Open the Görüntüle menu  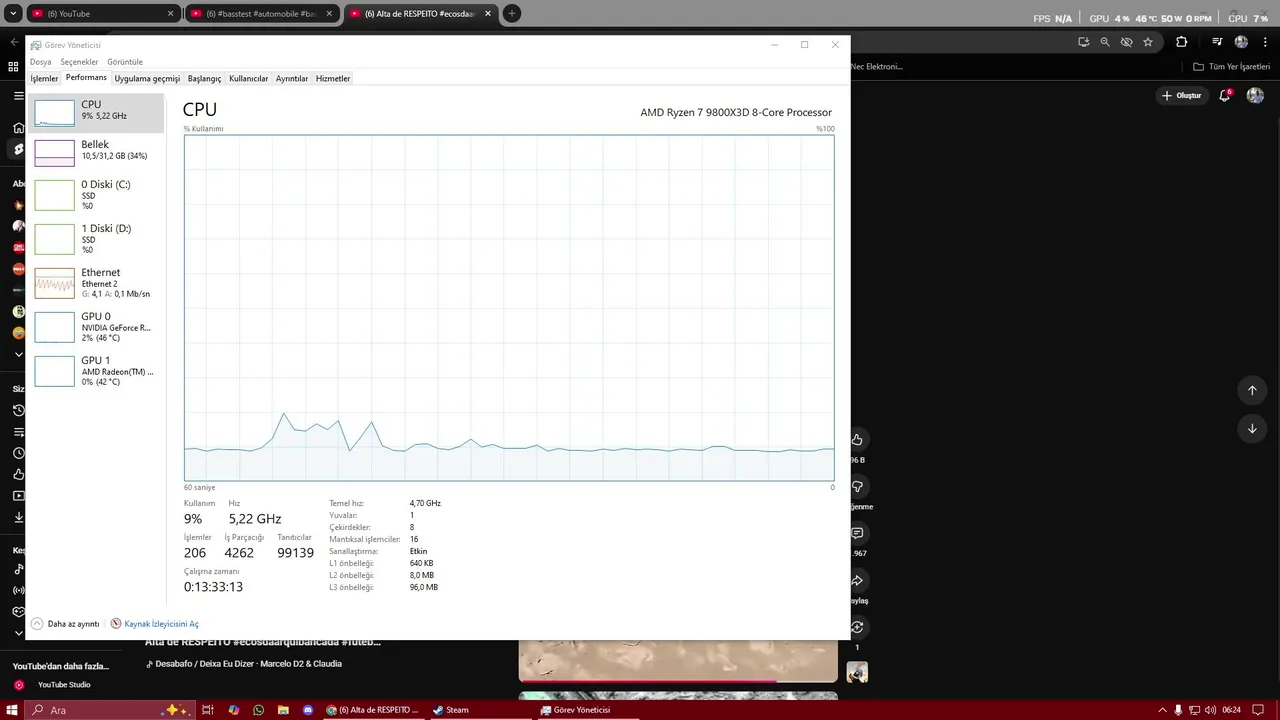(x=125, y=62)
